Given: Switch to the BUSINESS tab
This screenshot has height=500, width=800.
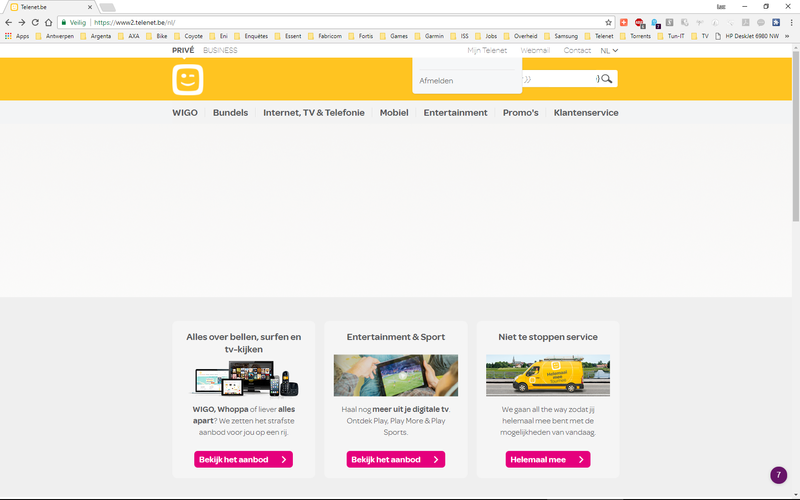Looking at the screenshot, I should click(220, 50).
